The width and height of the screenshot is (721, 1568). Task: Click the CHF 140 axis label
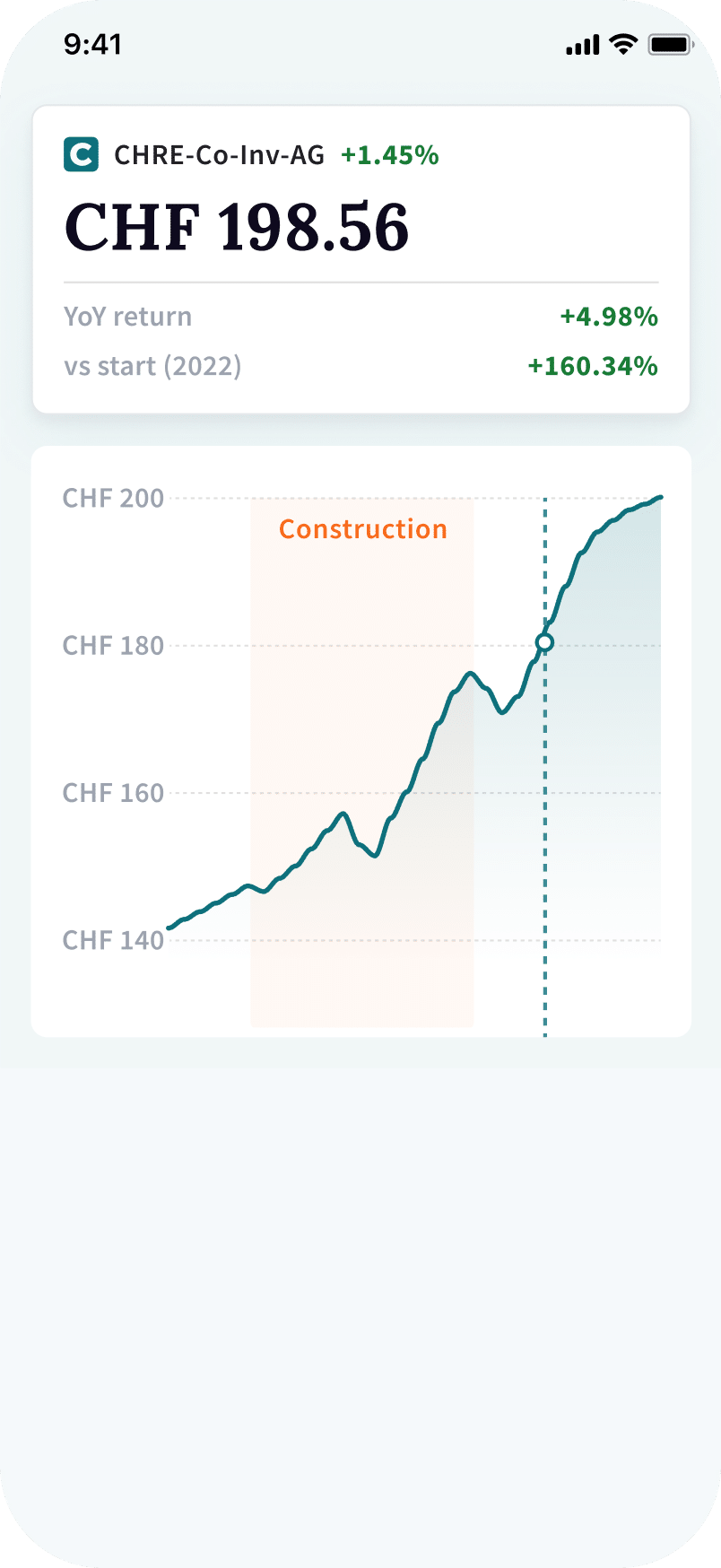[x=113, y=940]
